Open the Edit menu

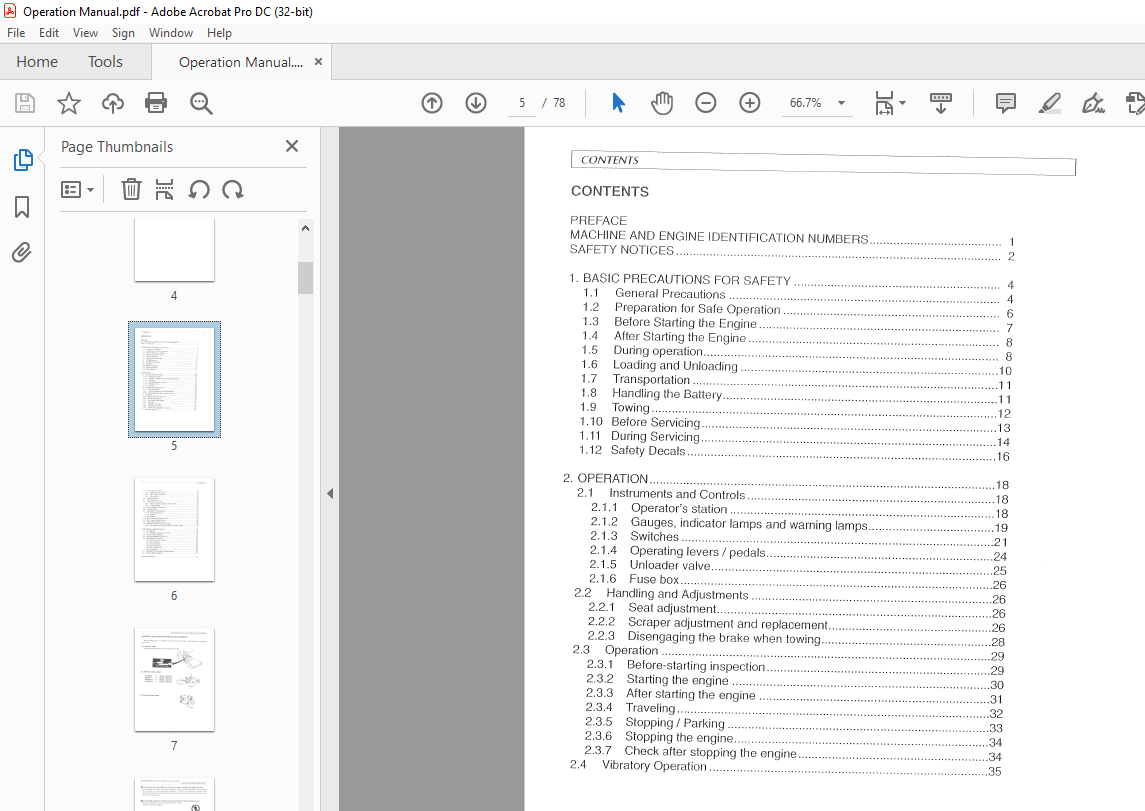[x=49, y=33]
